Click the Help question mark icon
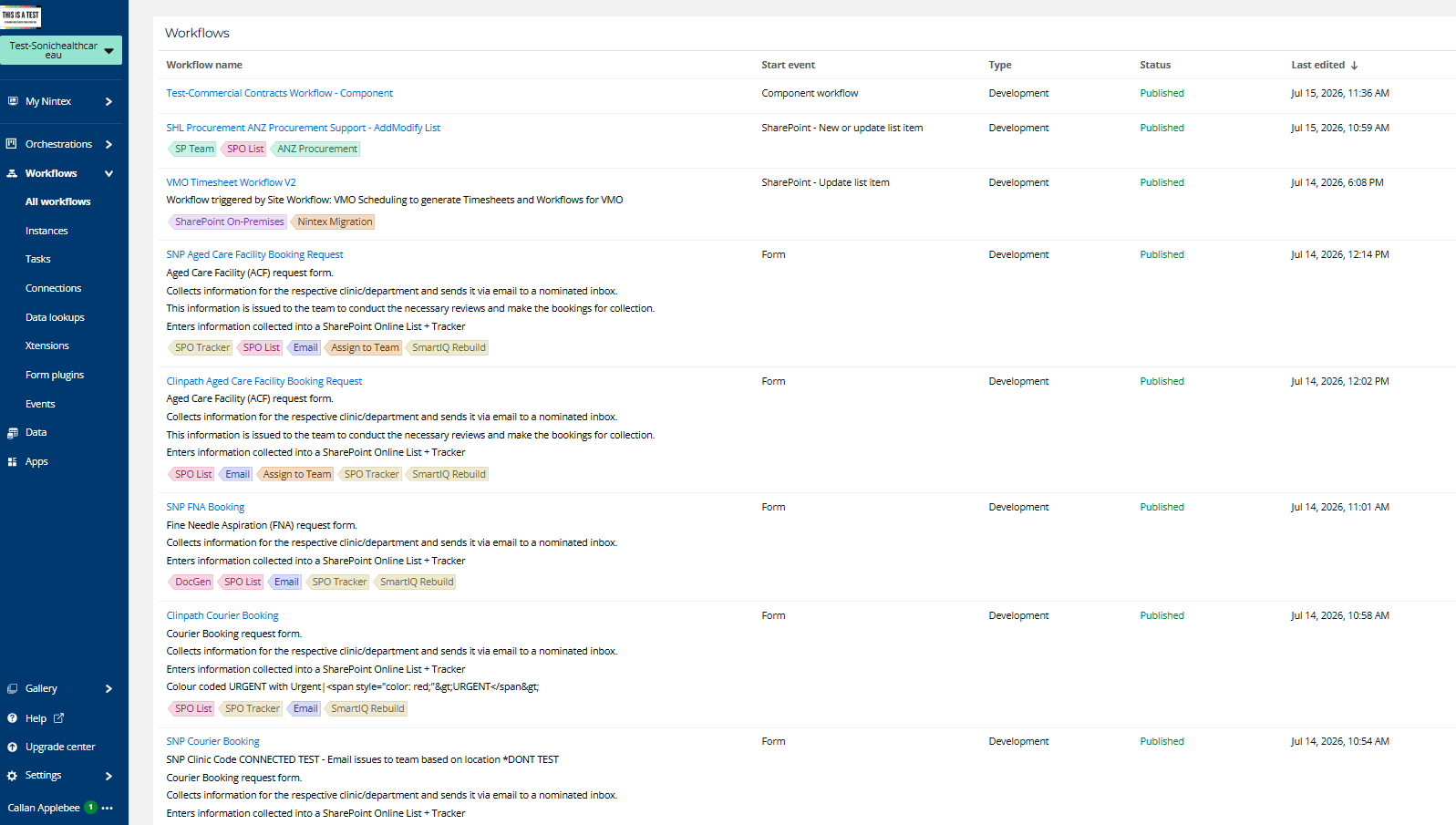The height and width of the screenshot is (825, 1456). pyautogui.click(x=12, y=718)
